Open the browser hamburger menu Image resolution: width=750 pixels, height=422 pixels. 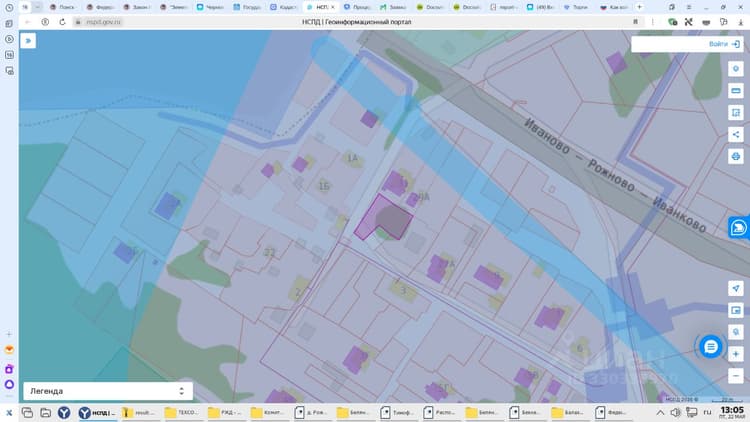tap(689, 7)
